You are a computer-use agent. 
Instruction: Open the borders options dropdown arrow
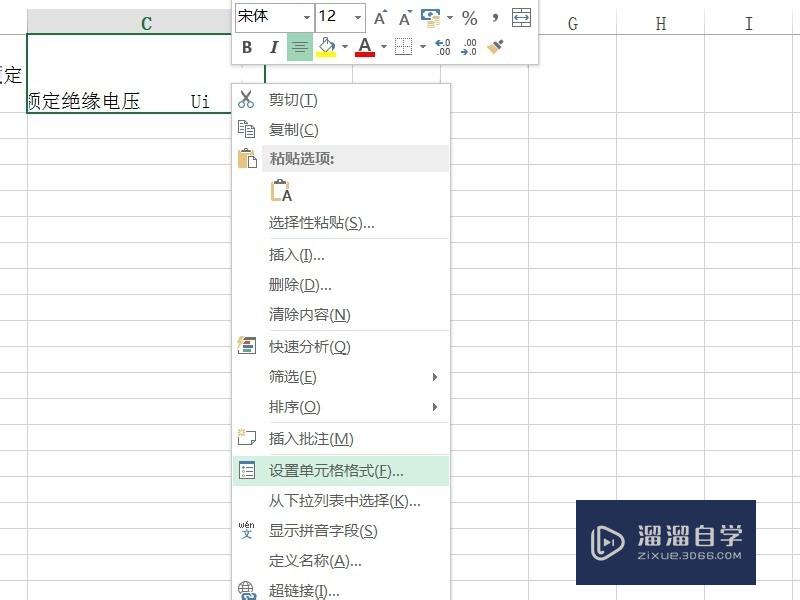pyautogui.click(x=422, y=46)
